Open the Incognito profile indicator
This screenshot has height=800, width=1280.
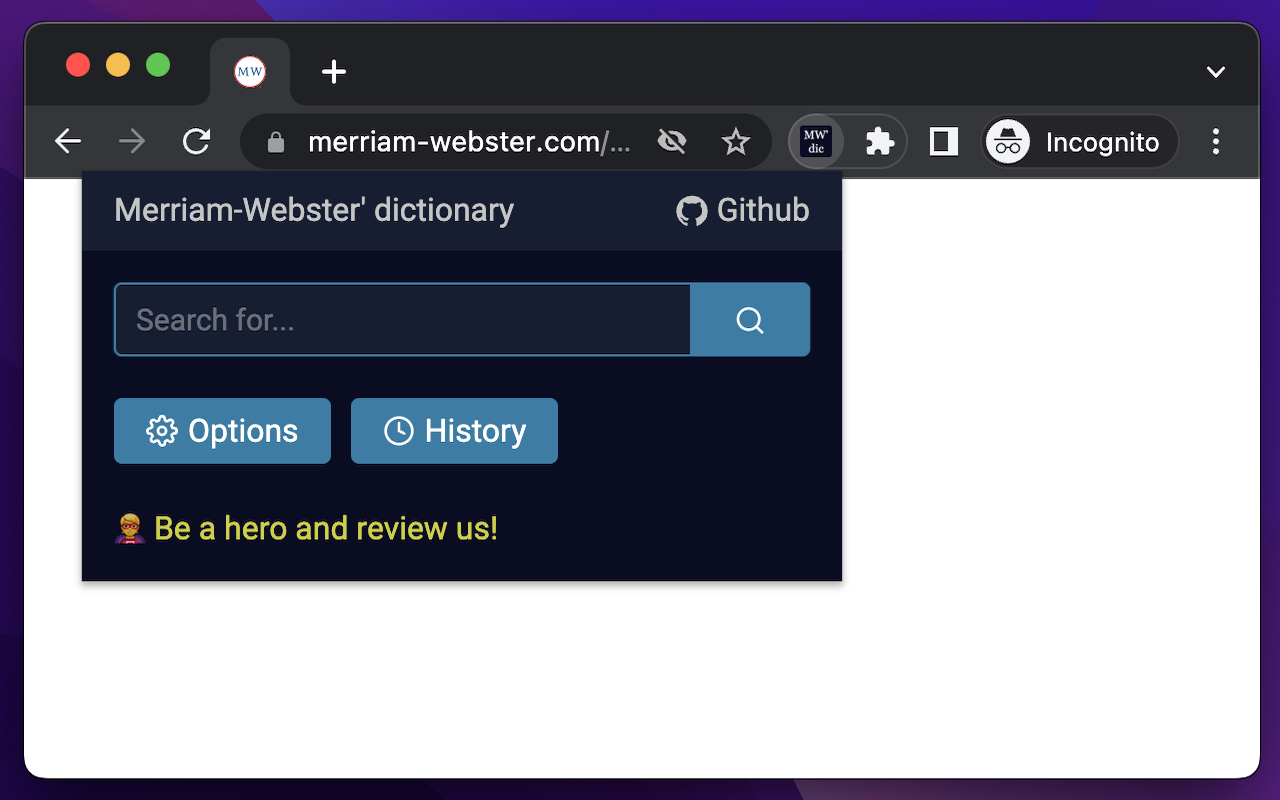pyautogui.click(x=1079, y=142)
